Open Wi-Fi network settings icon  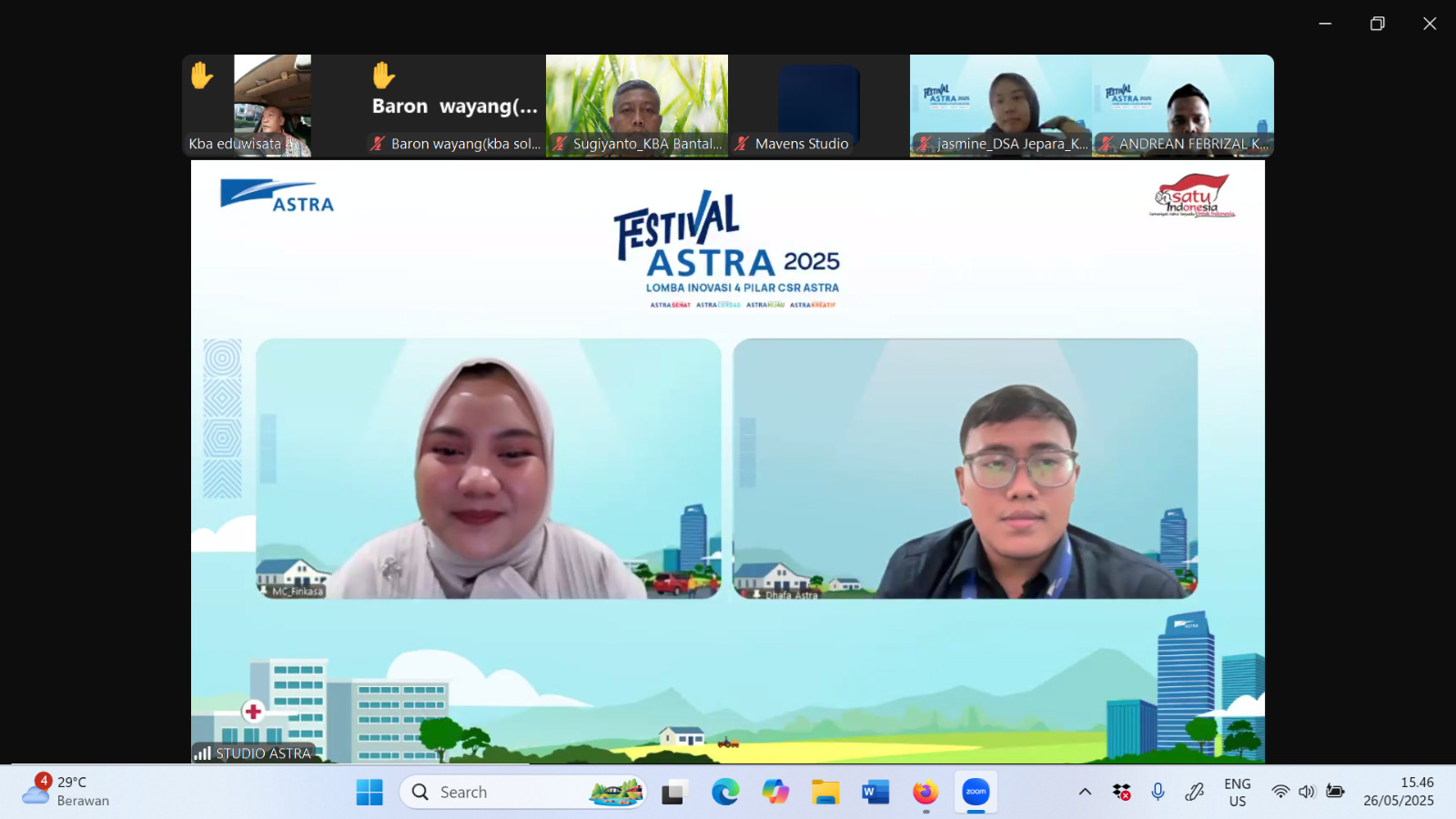(x=1280, y=792)
